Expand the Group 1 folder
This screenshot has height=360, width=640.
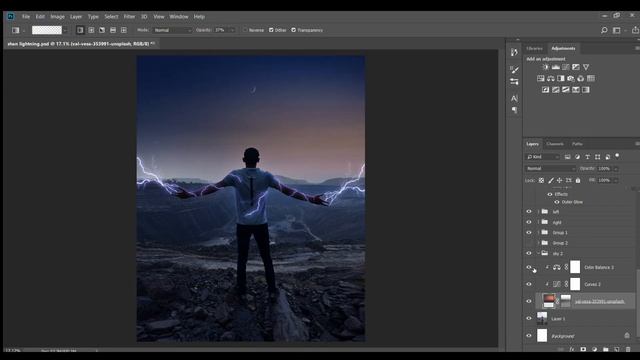pos(538,233)
